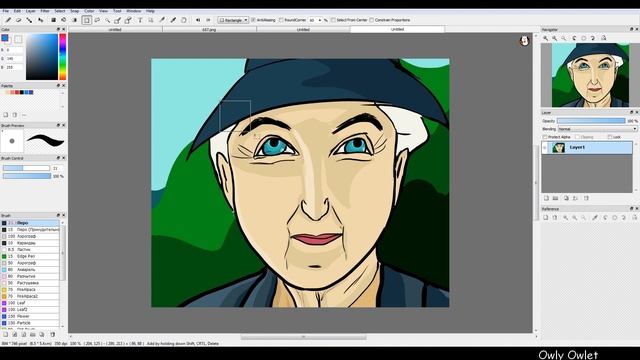The width and height of the screenshot is (640, 360).
Task: Select the Move tool in the toolbar
Action: click(x=40, y=20)
